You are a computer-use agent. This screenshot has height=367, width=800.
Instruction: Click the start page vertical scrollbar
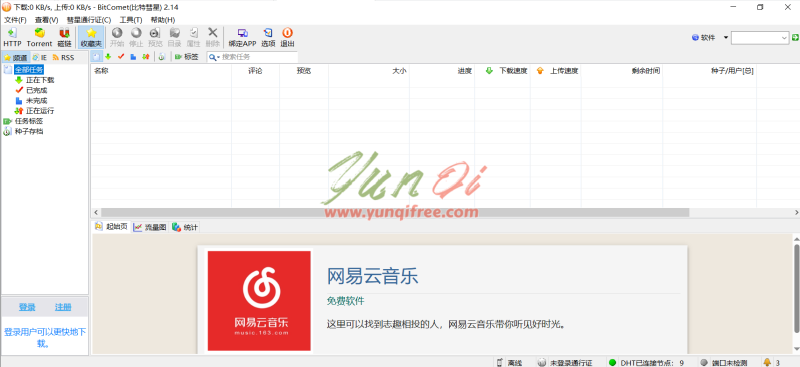coord(796,288)
